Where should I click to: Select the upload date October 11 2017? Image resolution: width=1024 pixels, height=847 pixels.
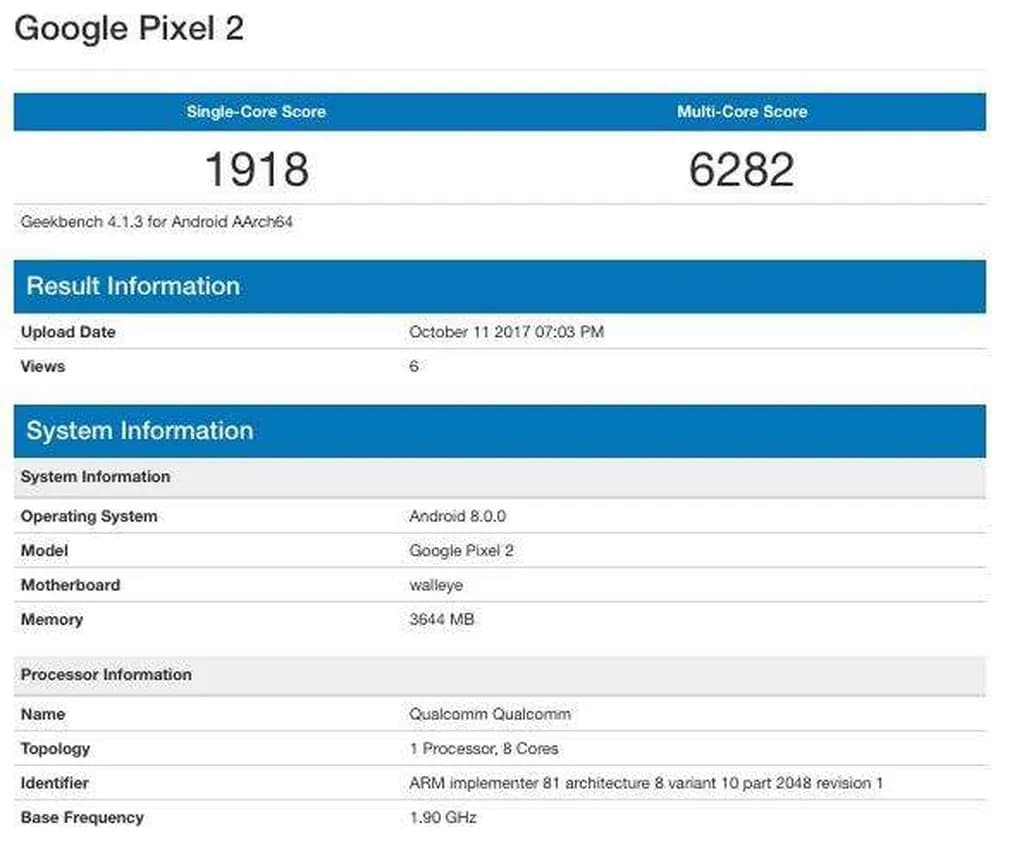506,332
